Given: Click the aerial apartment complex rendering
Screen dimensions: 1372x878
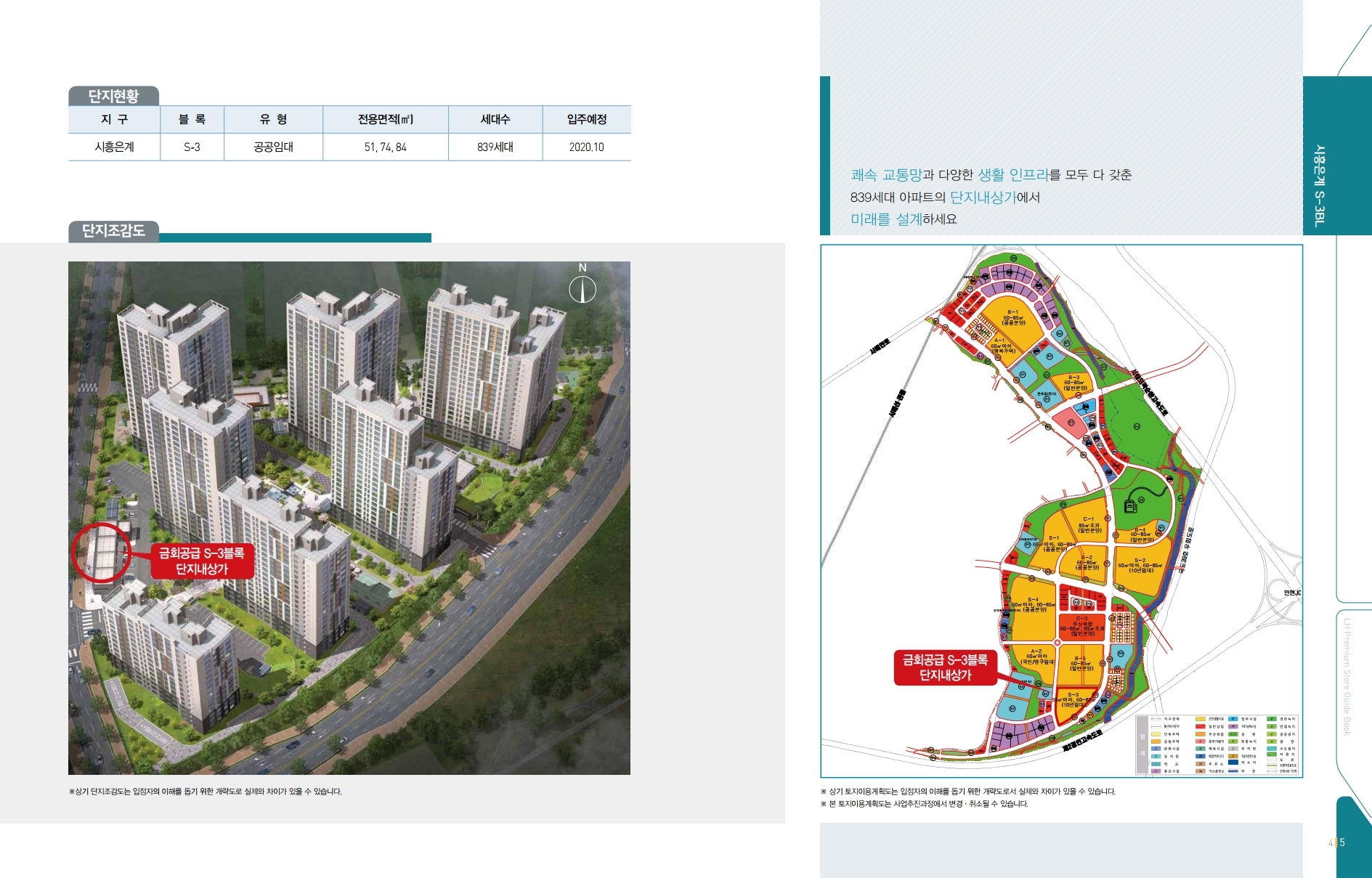Looking at the screenshot, I should (x=349, y=518).
